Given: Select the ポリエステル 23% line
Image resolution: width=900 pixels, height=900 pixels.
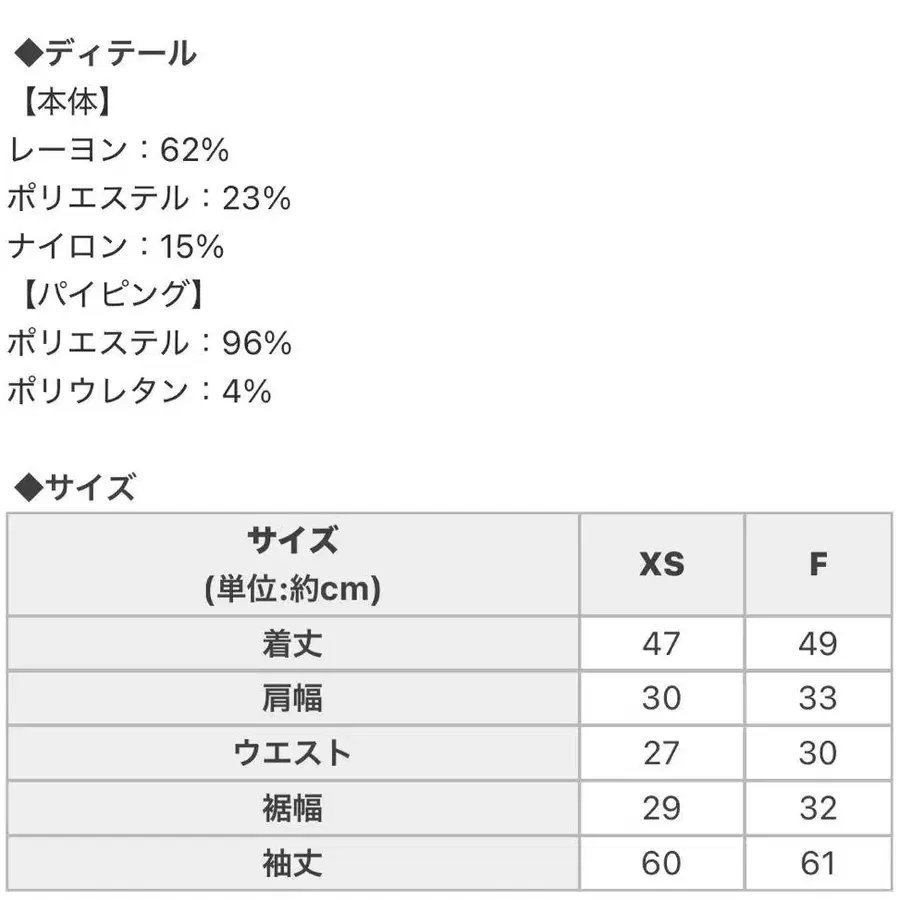Looking at the screenshot, I should (148, 198).
